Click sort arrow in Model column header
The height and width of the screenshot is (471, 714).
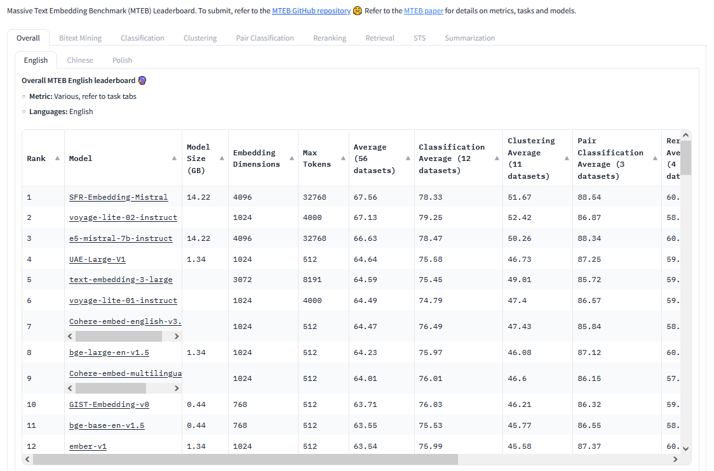tap(174, 158)
